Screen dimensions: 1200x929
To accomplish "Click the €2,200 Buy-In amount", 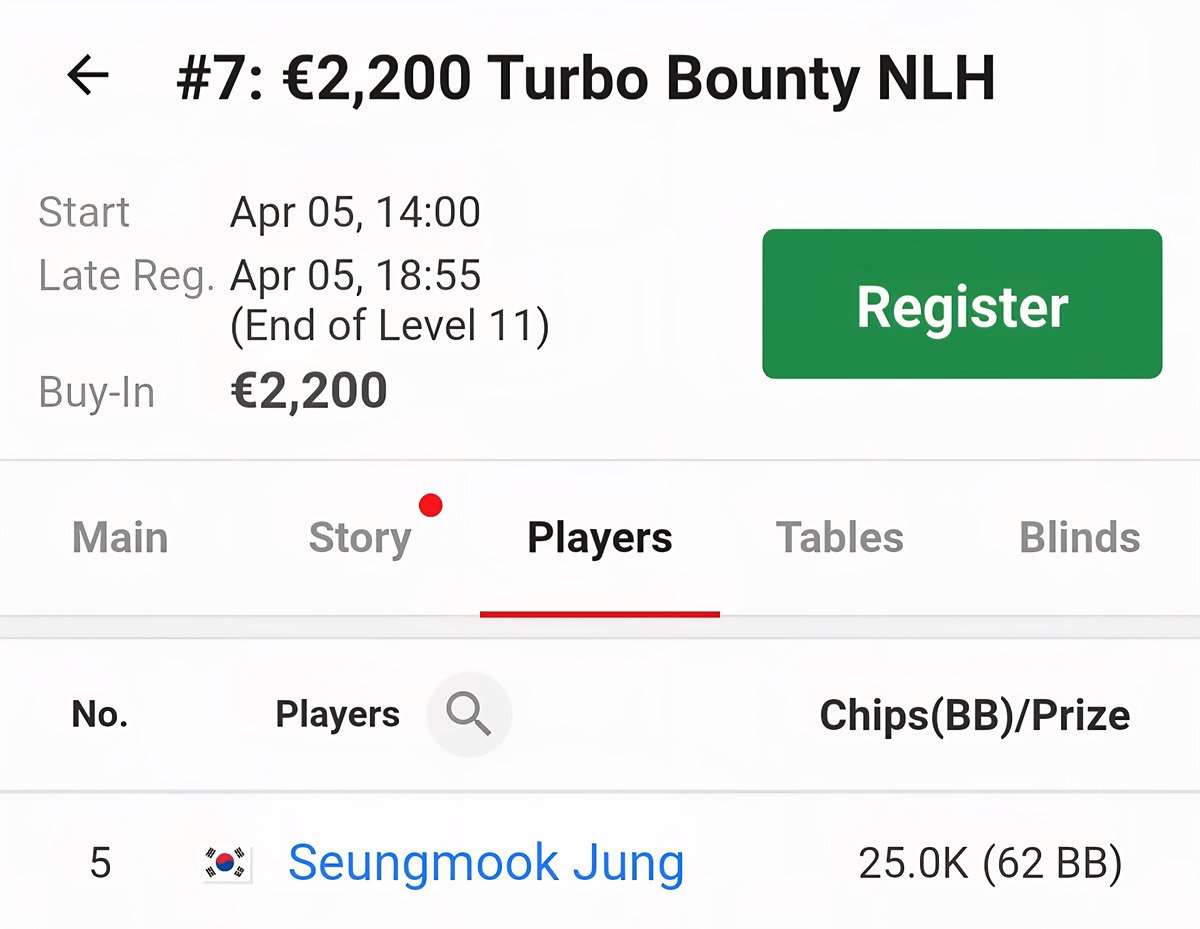I will [x=309, y=391].
